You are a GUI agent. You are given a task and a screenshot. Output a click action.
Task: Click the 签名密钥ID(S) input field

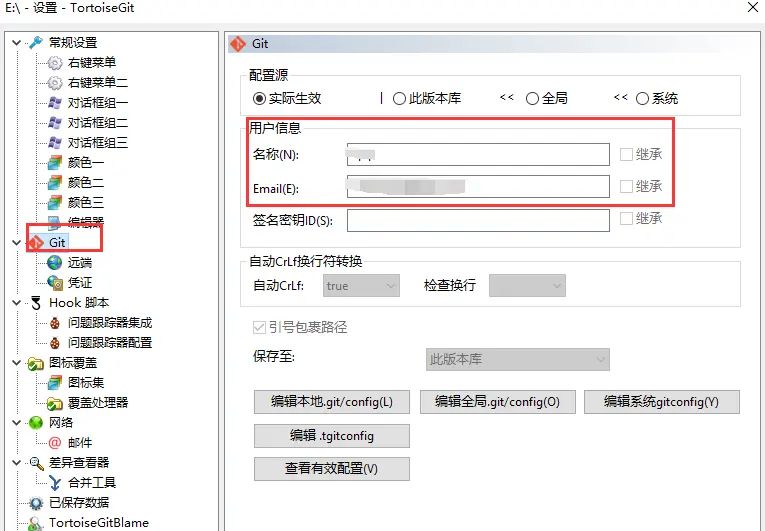click(x=478, y=220)
